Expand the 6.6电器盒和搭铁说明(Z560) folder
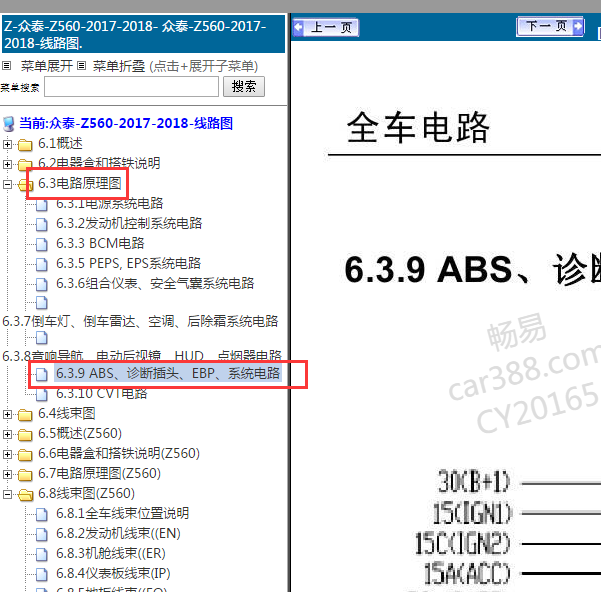Viewport: 601px width, 592px height. tap(7, 454)
